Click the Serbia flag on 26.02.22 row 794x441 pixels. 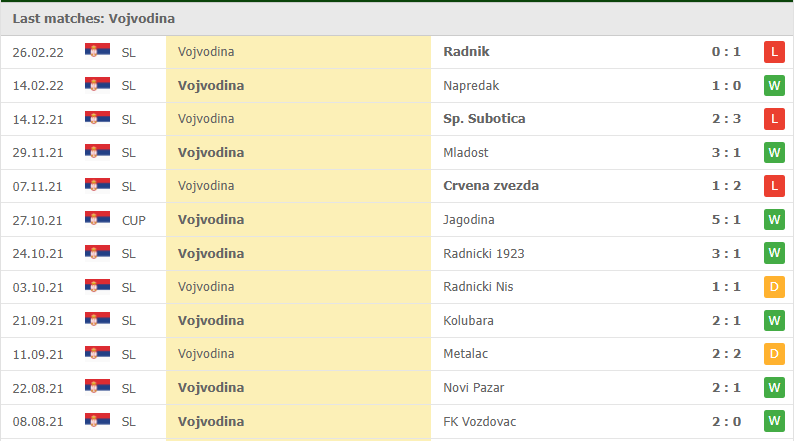pyautogui.click(x=97, y=51)
